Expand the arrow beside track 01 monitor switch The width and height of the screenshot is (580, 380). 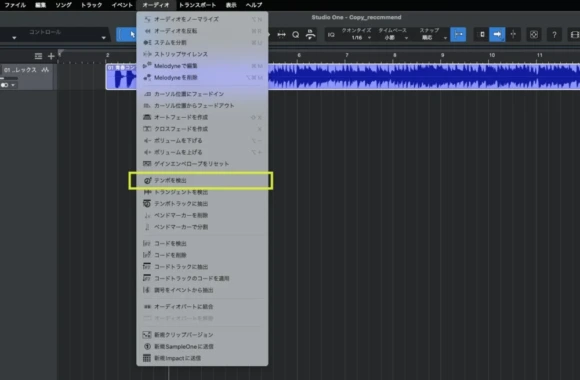13,85
